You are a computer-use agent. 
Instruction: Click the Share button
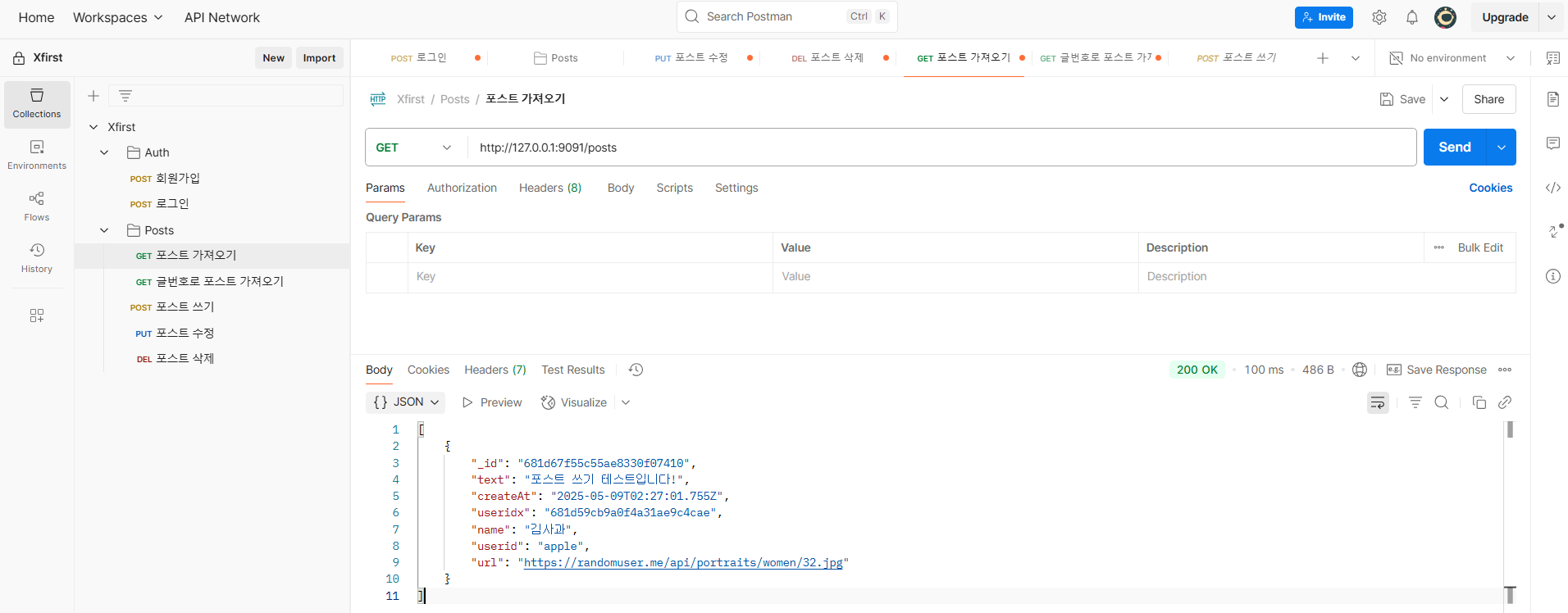[x=1489, y=99]
